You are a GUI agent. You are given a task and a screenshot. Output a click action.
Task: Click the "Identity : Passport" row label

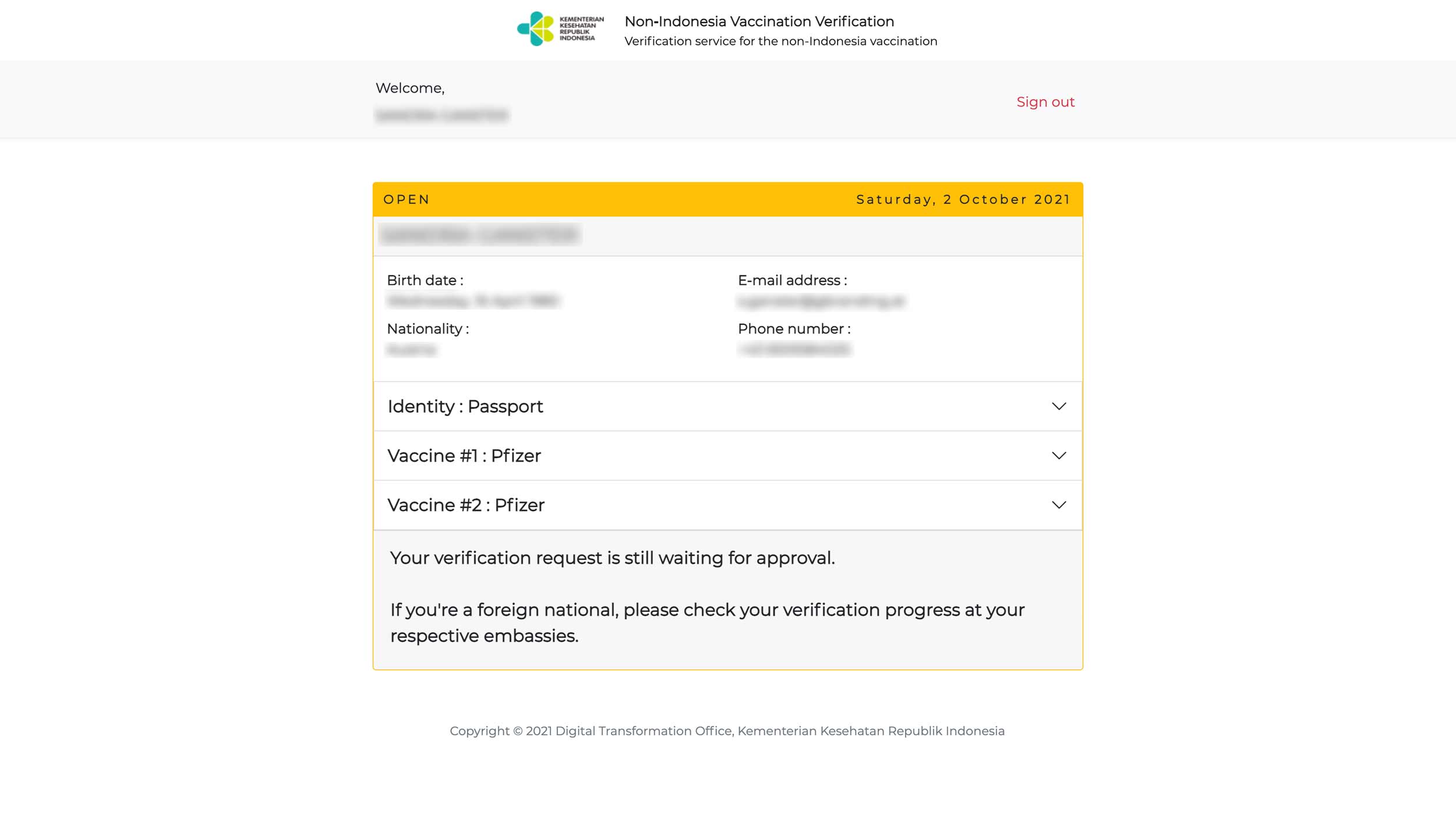point(465,406)
